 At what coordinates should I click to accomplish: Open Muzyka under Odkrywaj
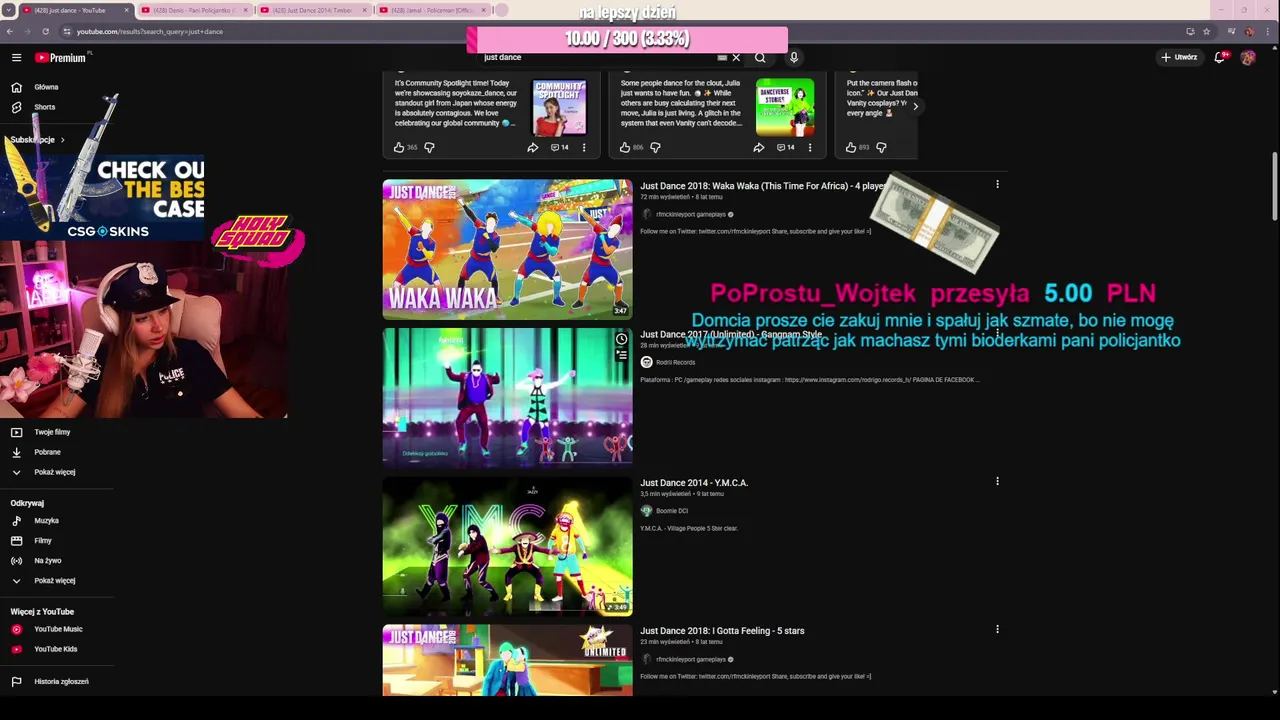pyautogui.click(x=46, y=521)
